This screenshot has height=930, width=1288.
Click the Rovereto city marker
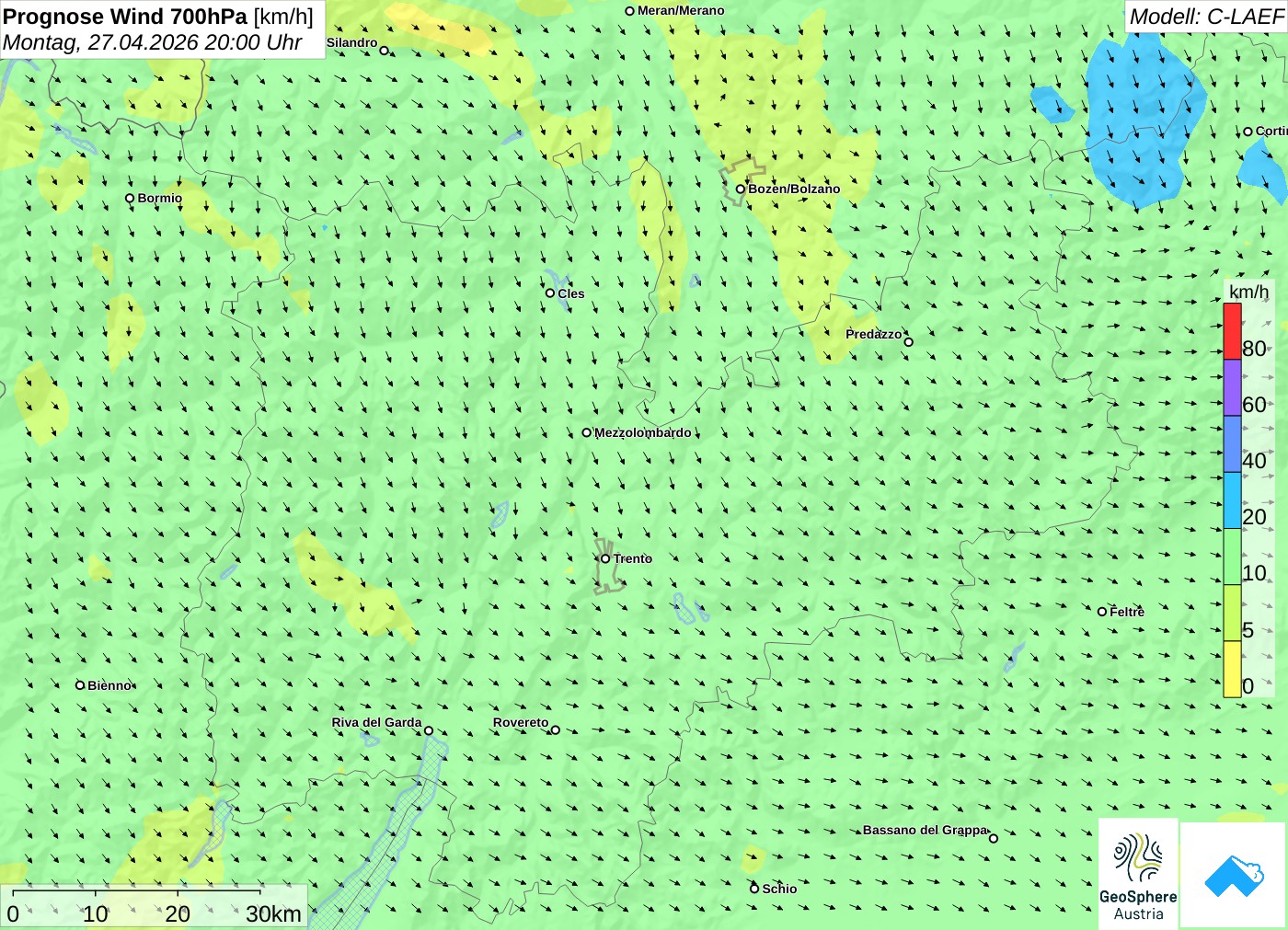[x=556, y=730]
